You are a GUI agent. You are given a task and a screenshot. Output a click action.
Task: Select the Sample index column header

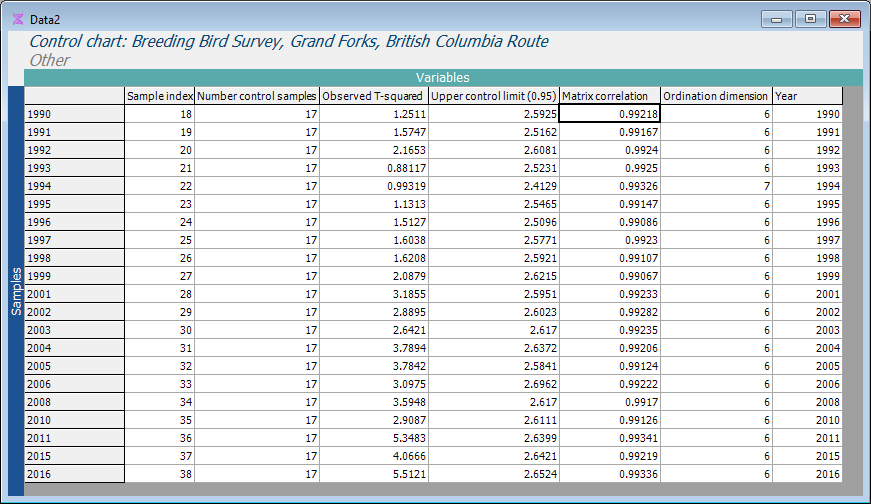[x=159, y=96]
